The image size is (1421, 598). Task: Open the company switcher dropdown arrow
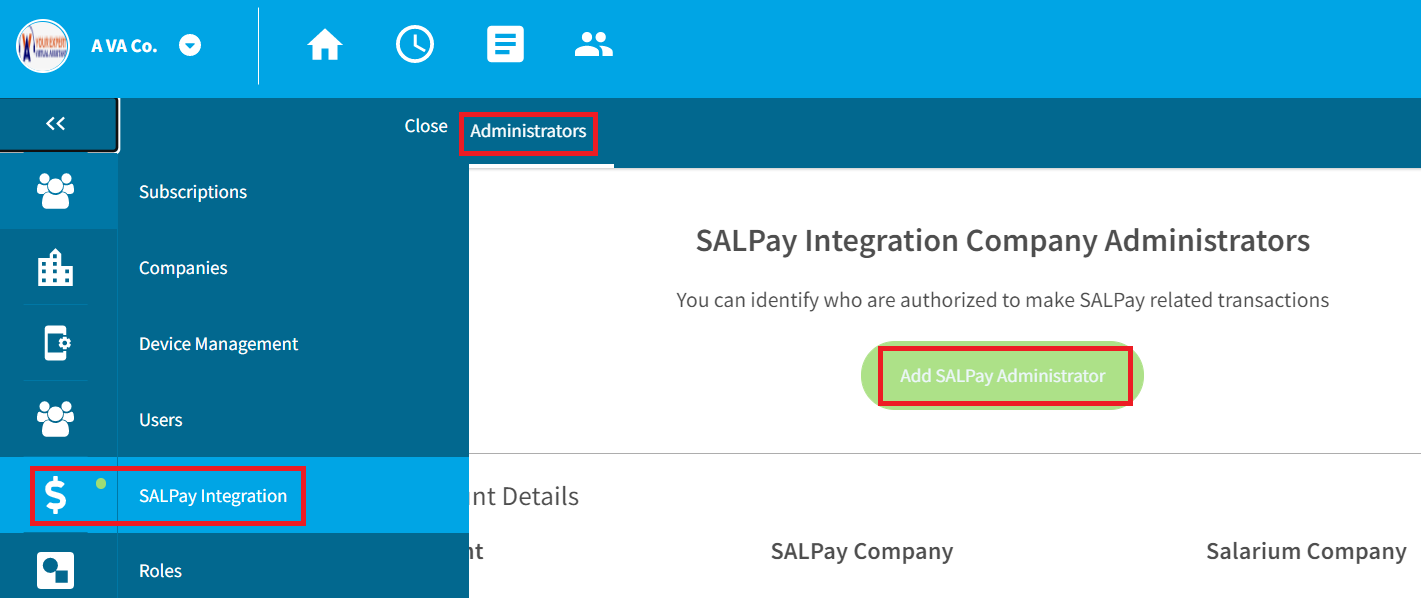190,46
